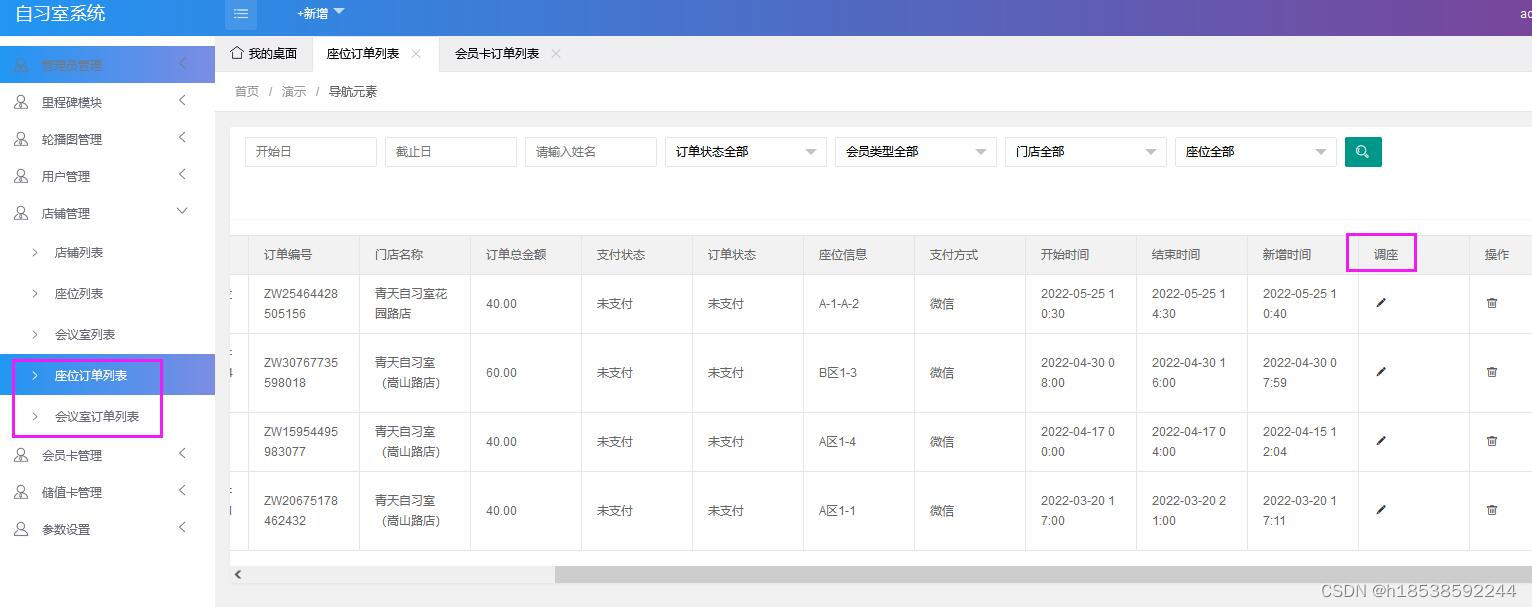Open the 座位全部 dropdown
Screen dimensions: 1532x607
click(1256, 152)
